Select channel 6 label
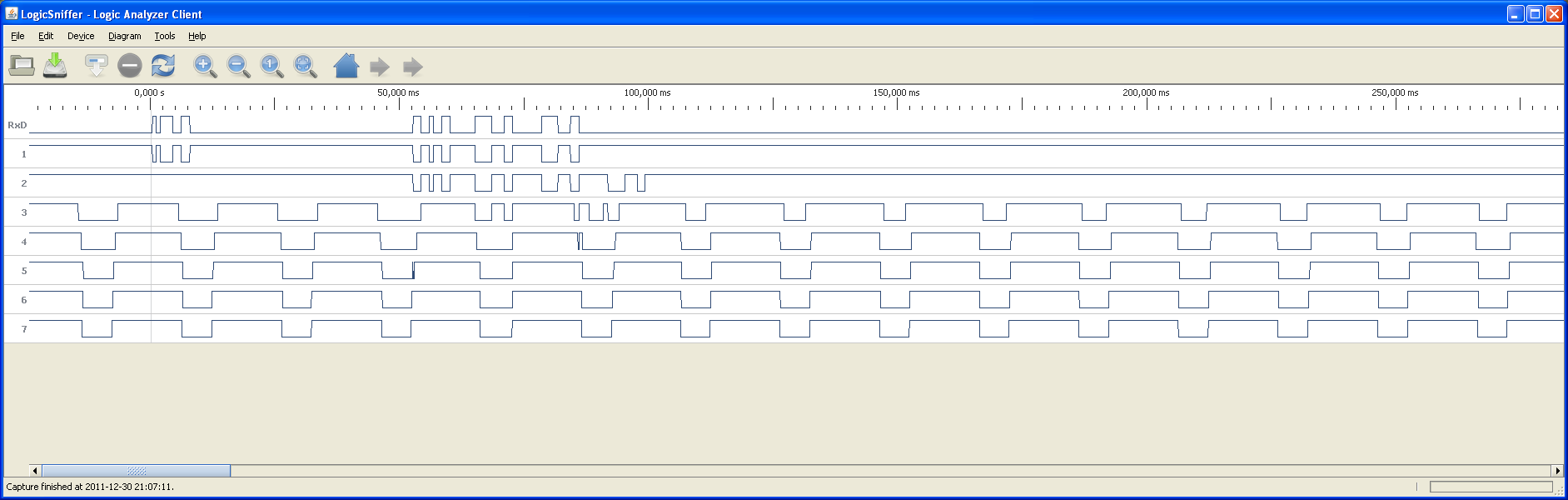1568x500 pixels. pyautogui.click(x=24, y=300)
